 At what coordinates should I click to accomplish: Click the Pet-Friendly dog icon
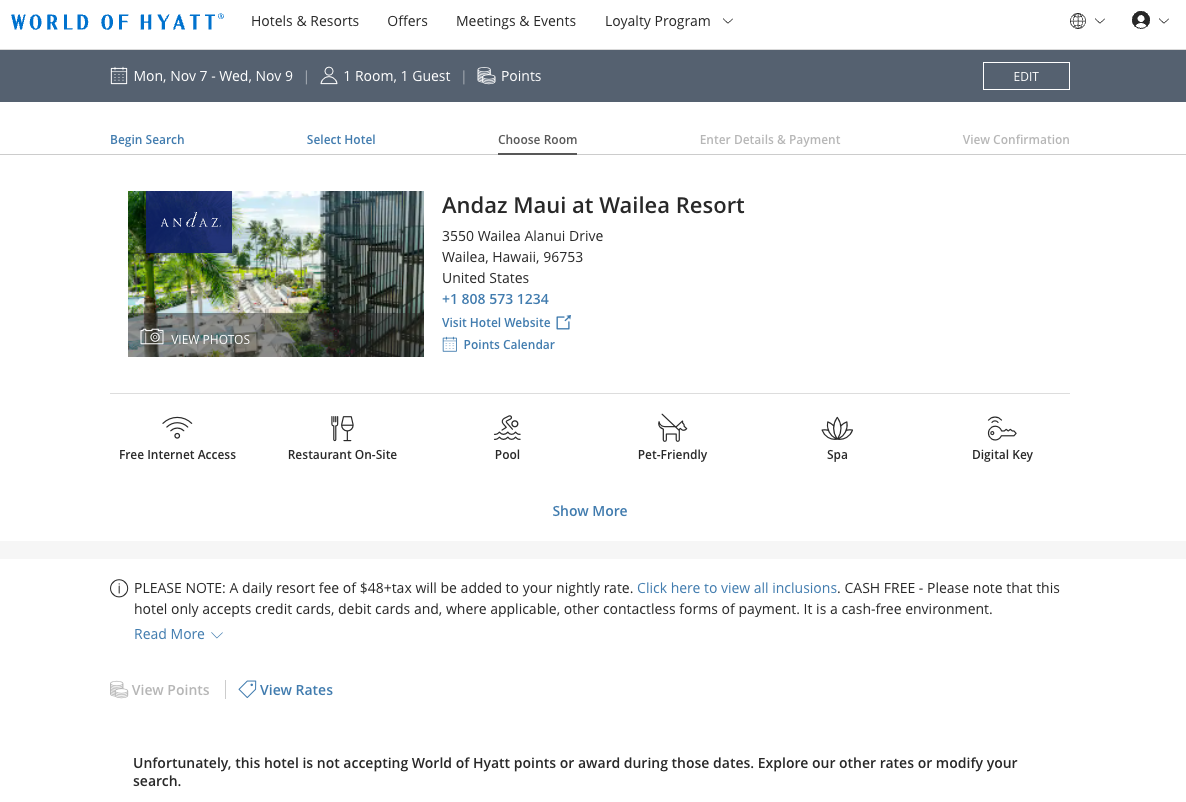(671, 427)
